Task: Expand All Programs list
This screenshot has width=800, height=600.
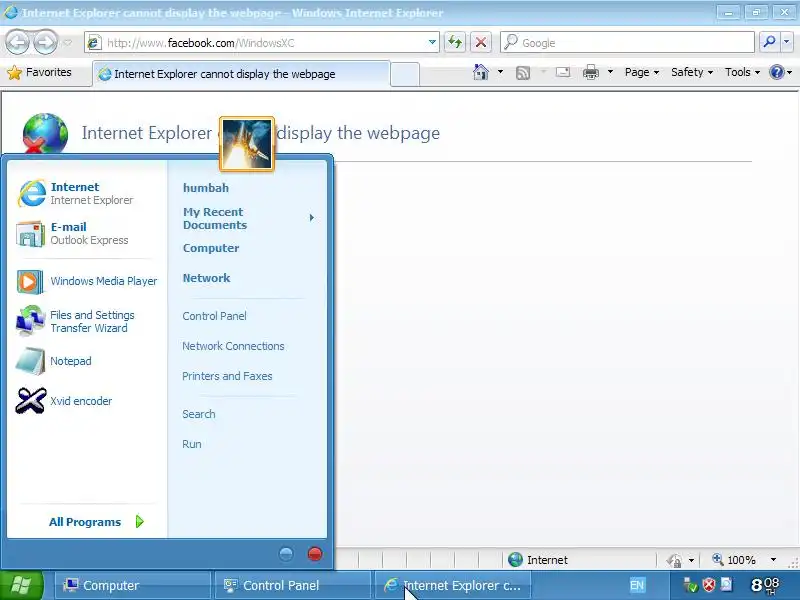Action: tap(96, 522)
